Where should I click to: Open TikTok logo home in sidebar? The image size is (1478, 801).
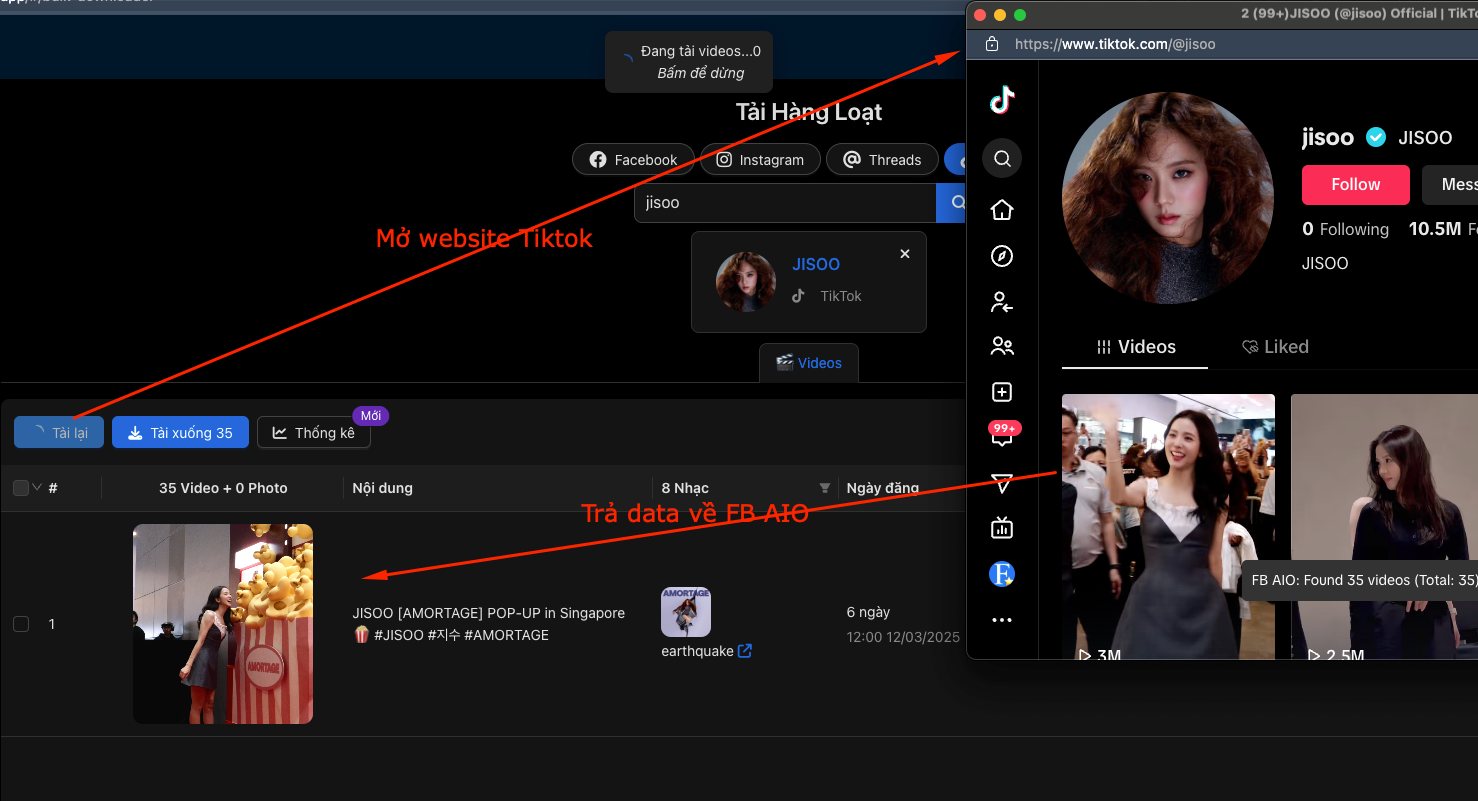pos(1002,99)
